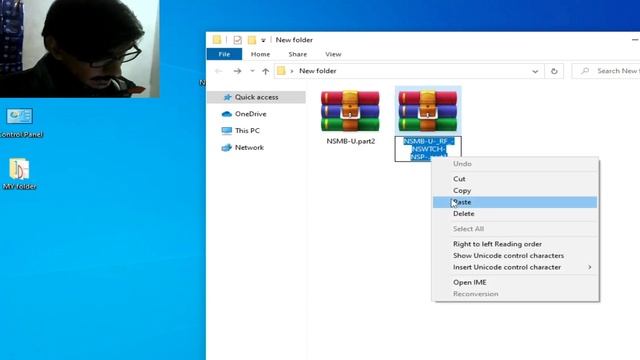Click the Quick access star icon
Image resolution: width=640 pixels, height=360 pixels.
coord(227,97)
